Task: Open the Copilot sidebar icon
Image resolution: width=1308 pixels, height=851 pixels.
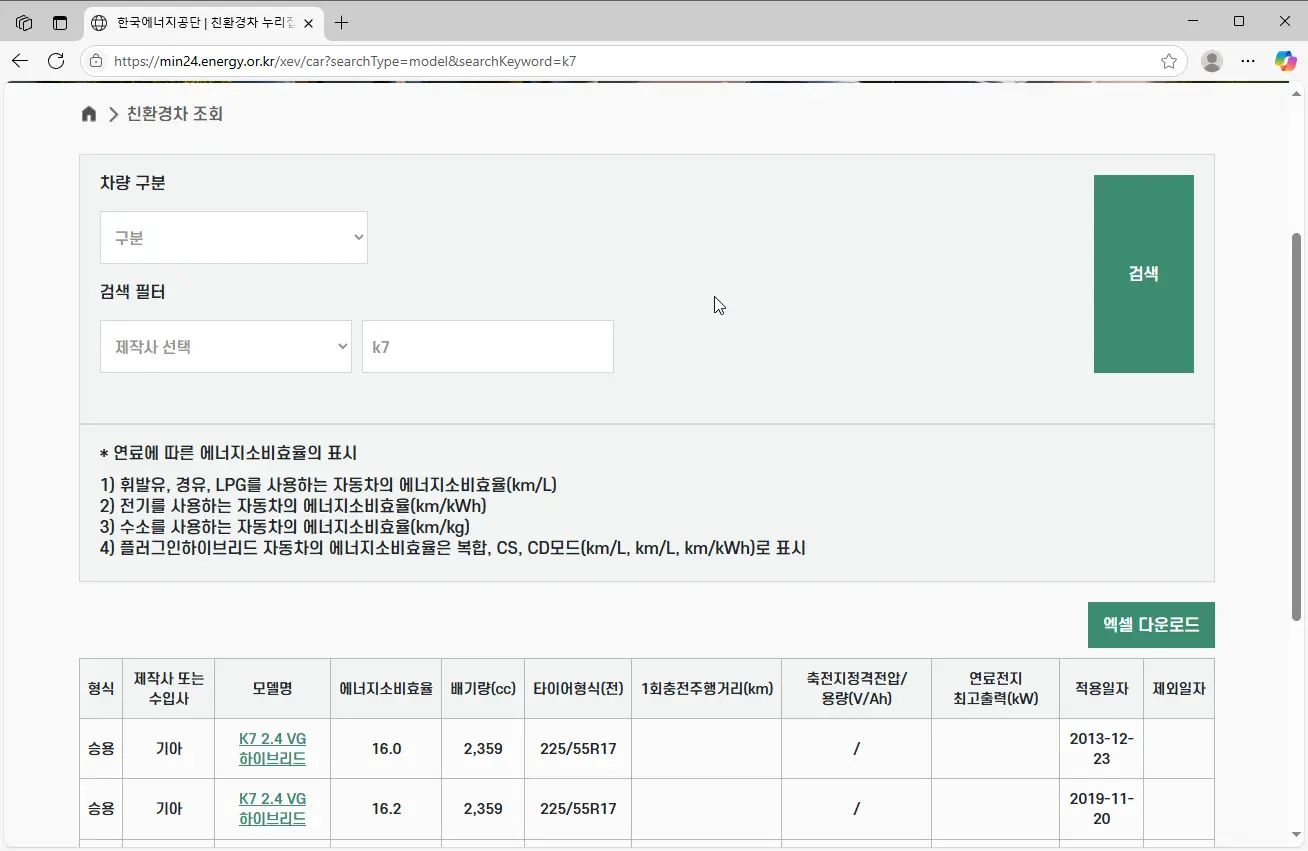Action: click(x=1285, y=61)
